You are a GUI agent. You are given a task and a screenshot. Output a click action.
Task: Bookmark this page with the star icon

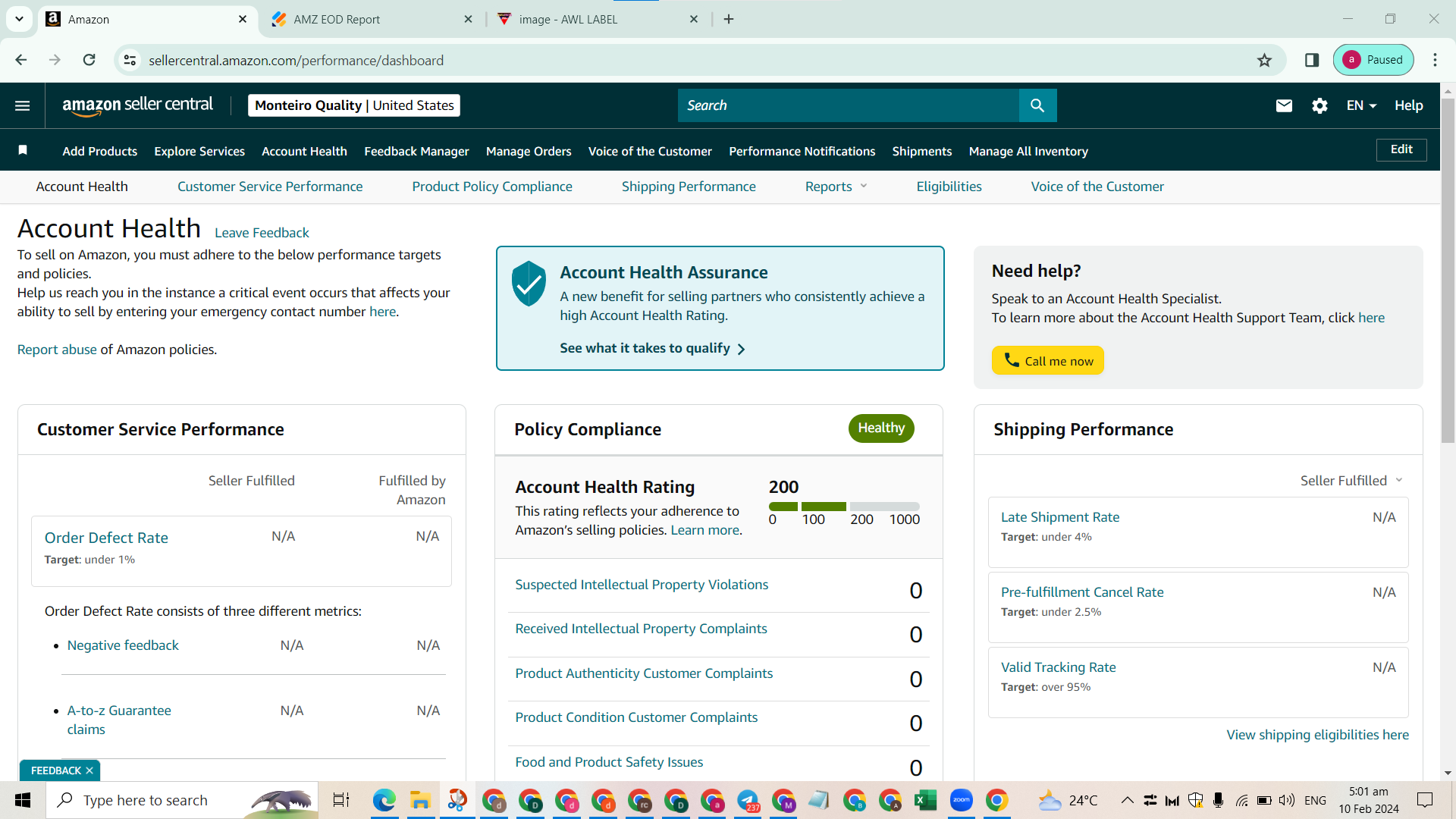(1264, 60)
